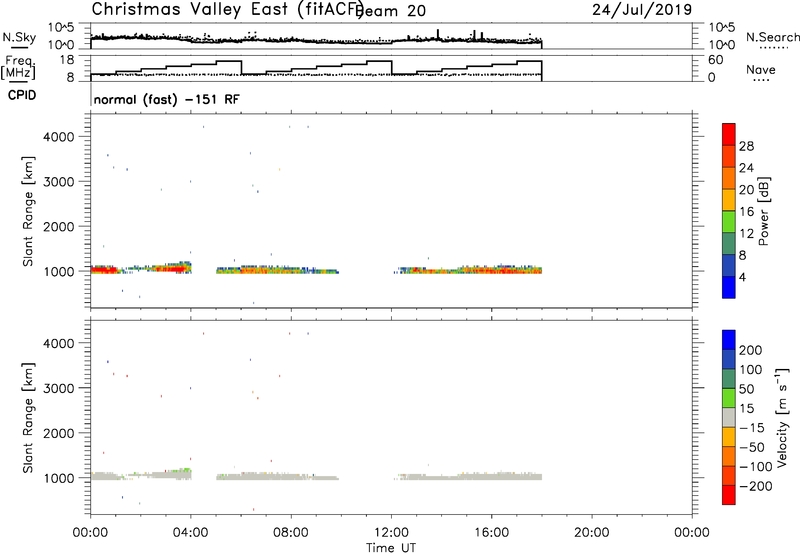Select the red bottom segment of Velocity colorbar
This screenshot has height=554, width=800.
(x=729, y=495)
